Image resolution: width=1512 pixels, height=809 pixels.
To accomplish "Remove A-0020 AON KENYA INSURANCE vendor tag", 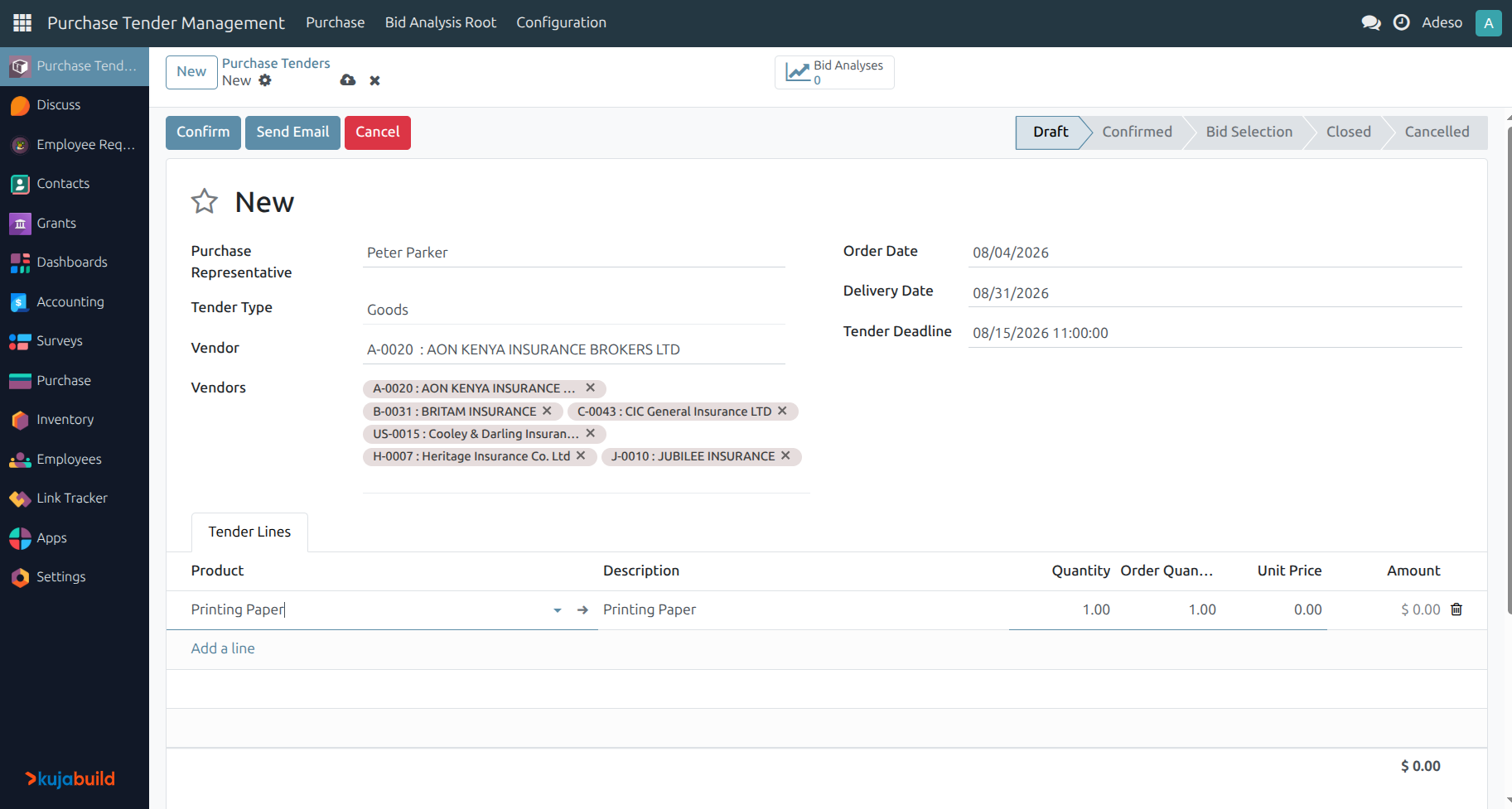I will (591, 388).
